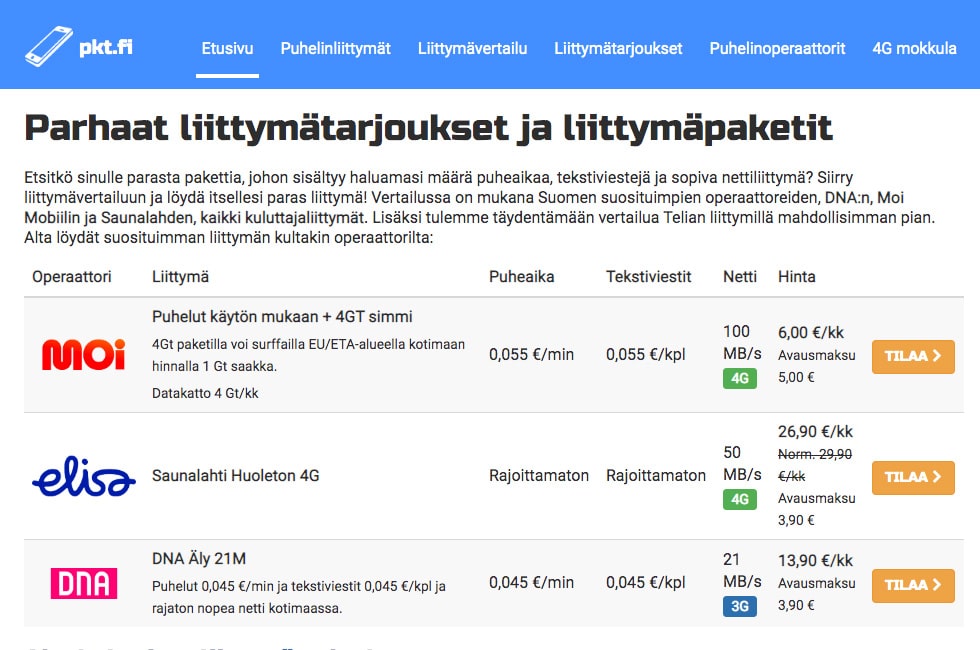The height and width of the screenshot is (650, 980).
Task: Click the pkt.fi site name text
Action: click(106, 48)
